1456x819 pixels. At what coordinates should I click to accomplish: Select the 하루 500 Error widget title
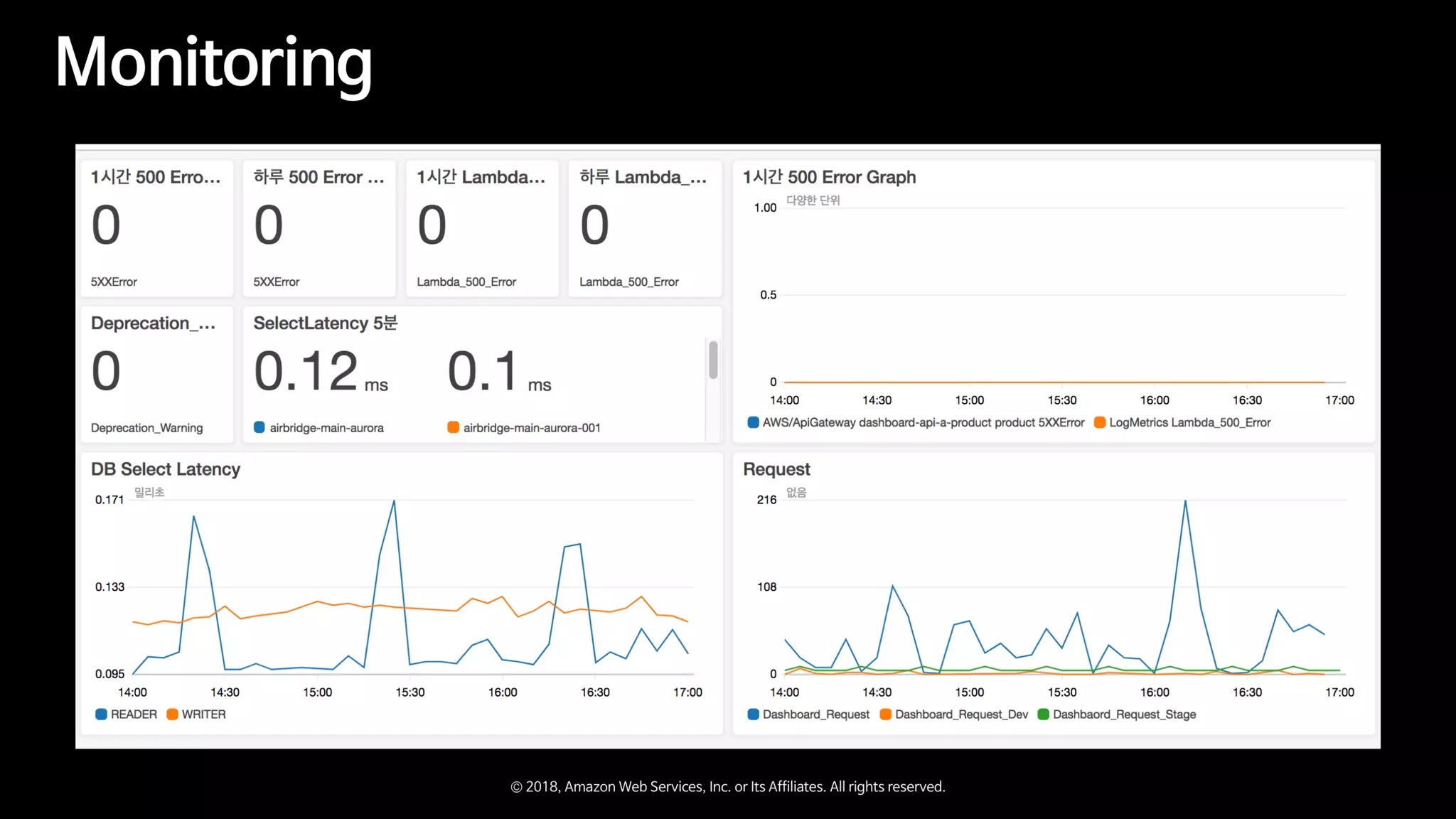tap(318, 177)
